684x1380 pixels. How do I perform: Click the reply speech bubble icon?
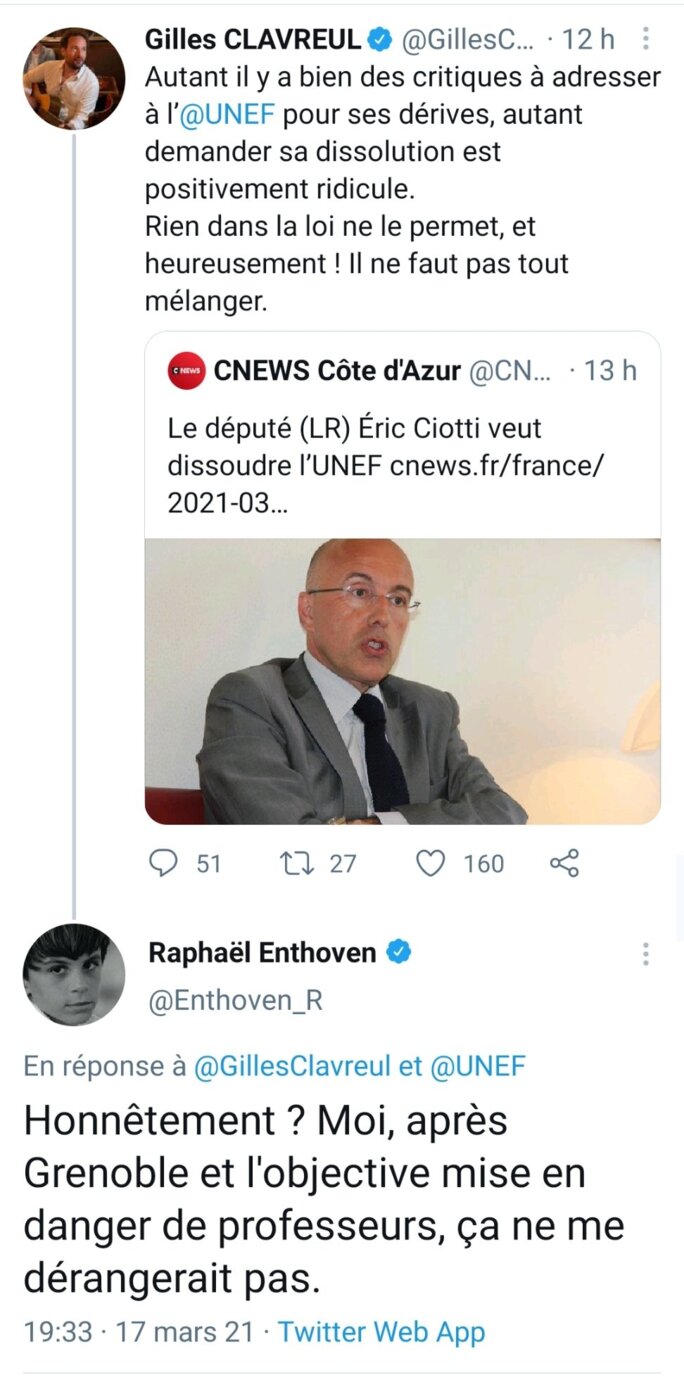point(163,862)
